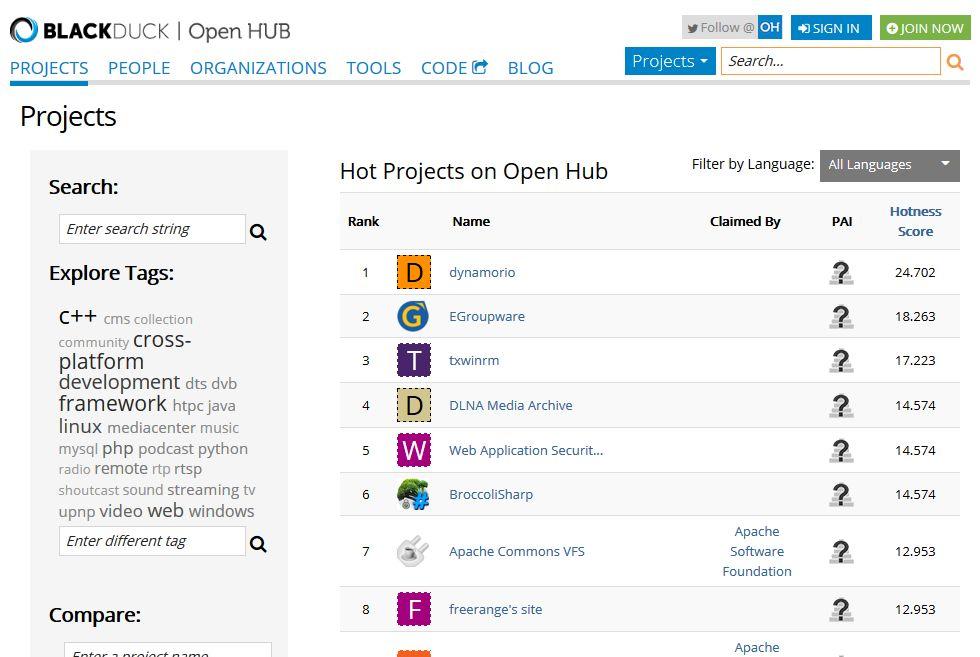Click the PAI question-mark icon for BroccoliSharp
Image resolution: width=980 pixels, height=657 pixels.
pos(841,495)
